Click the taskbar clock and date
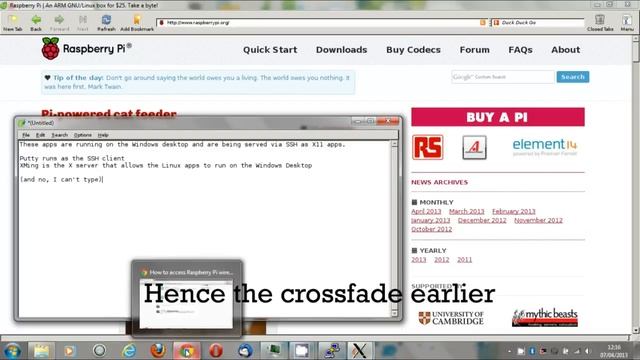 point(614,351)
